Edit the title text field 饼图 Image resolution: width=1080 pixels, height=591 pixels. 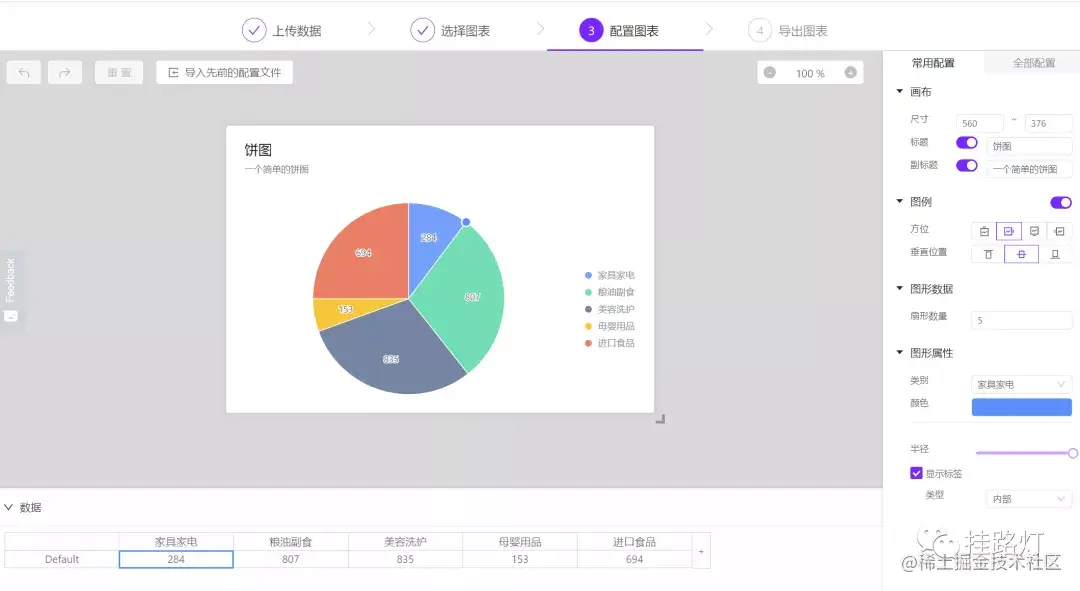click(x=1029, y=146)
